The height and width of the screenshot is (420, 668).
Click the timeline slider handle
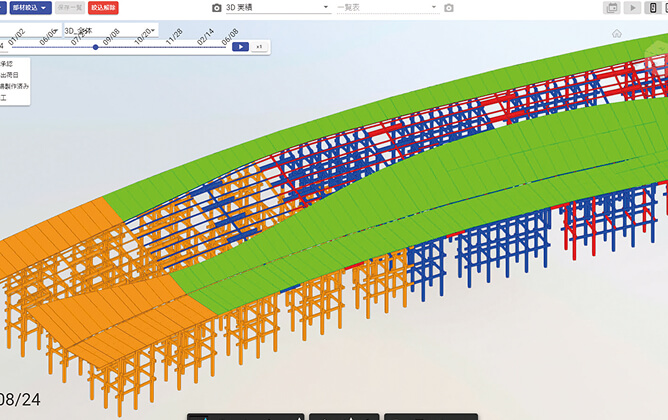pyautogui.click(x=95, y=47)
